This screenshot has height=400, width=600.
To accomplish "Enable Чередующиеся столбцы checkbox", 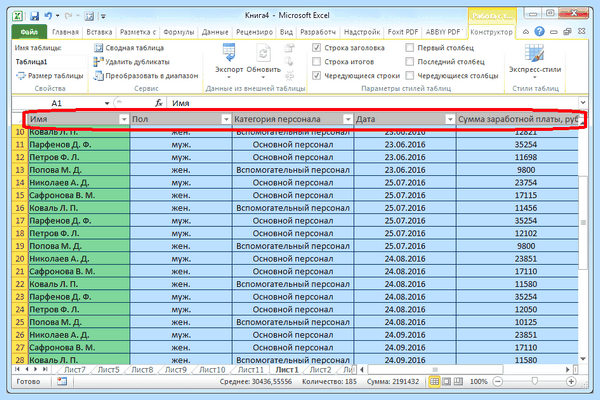I will point(409,76).
